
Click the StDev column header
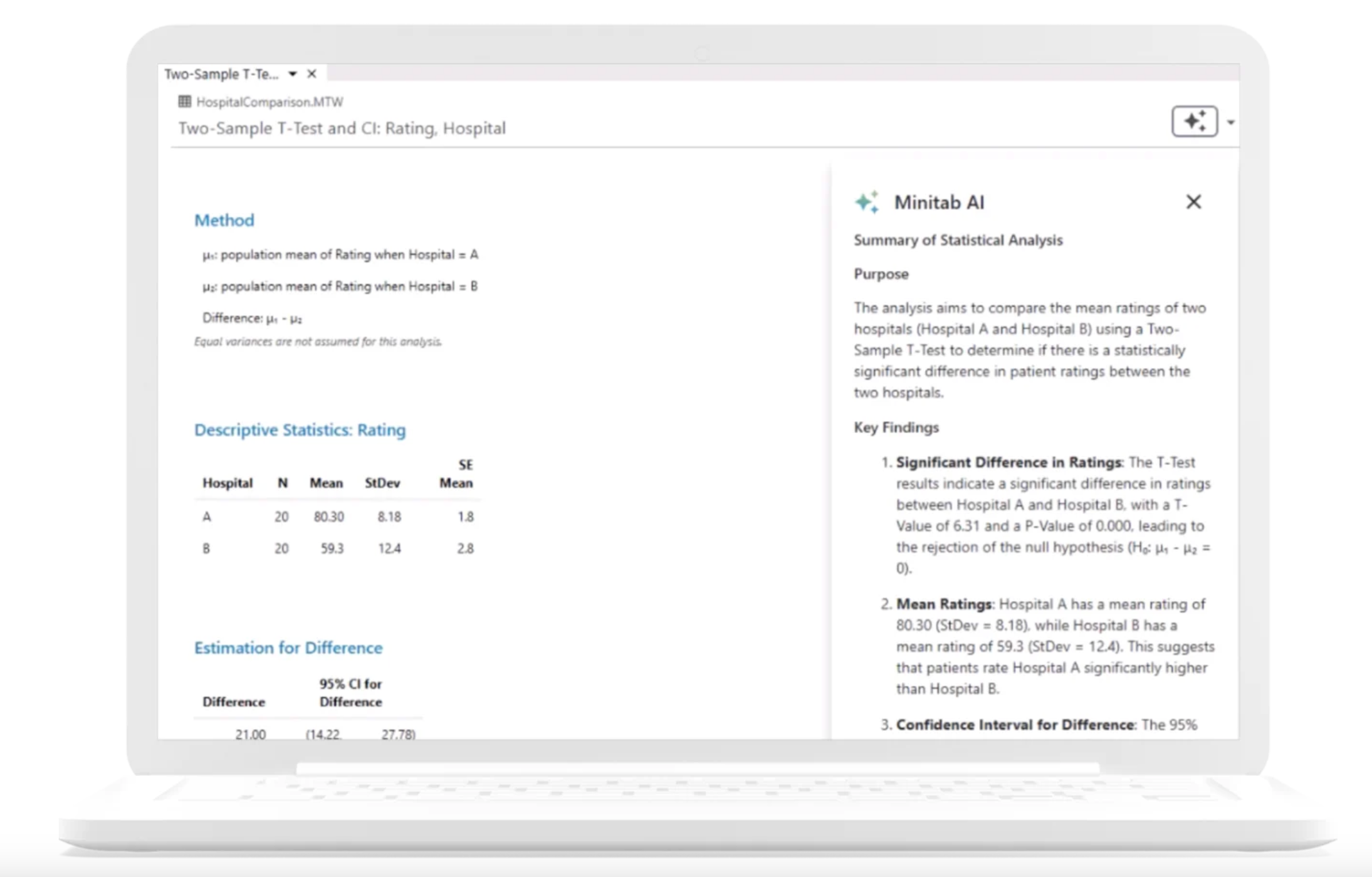[382, 483]
